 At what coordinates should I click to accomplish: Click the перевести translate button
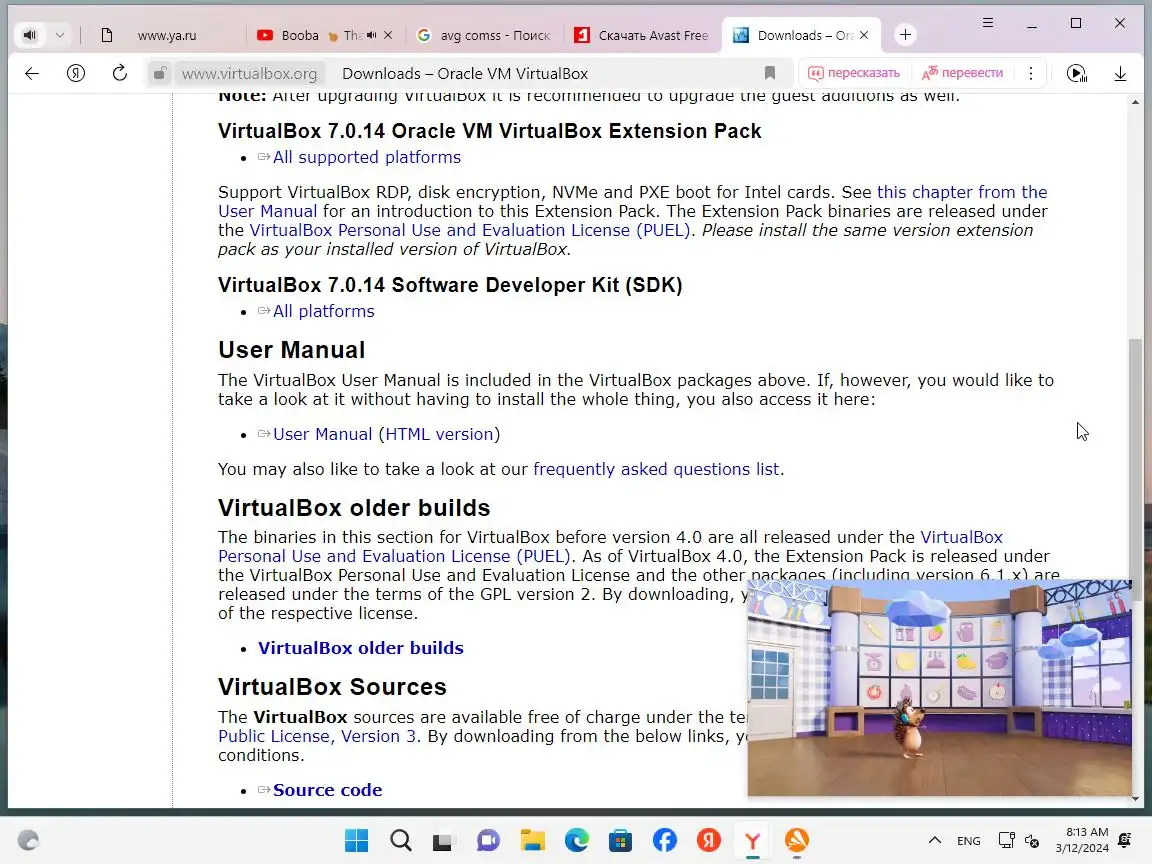click(962, 73)
